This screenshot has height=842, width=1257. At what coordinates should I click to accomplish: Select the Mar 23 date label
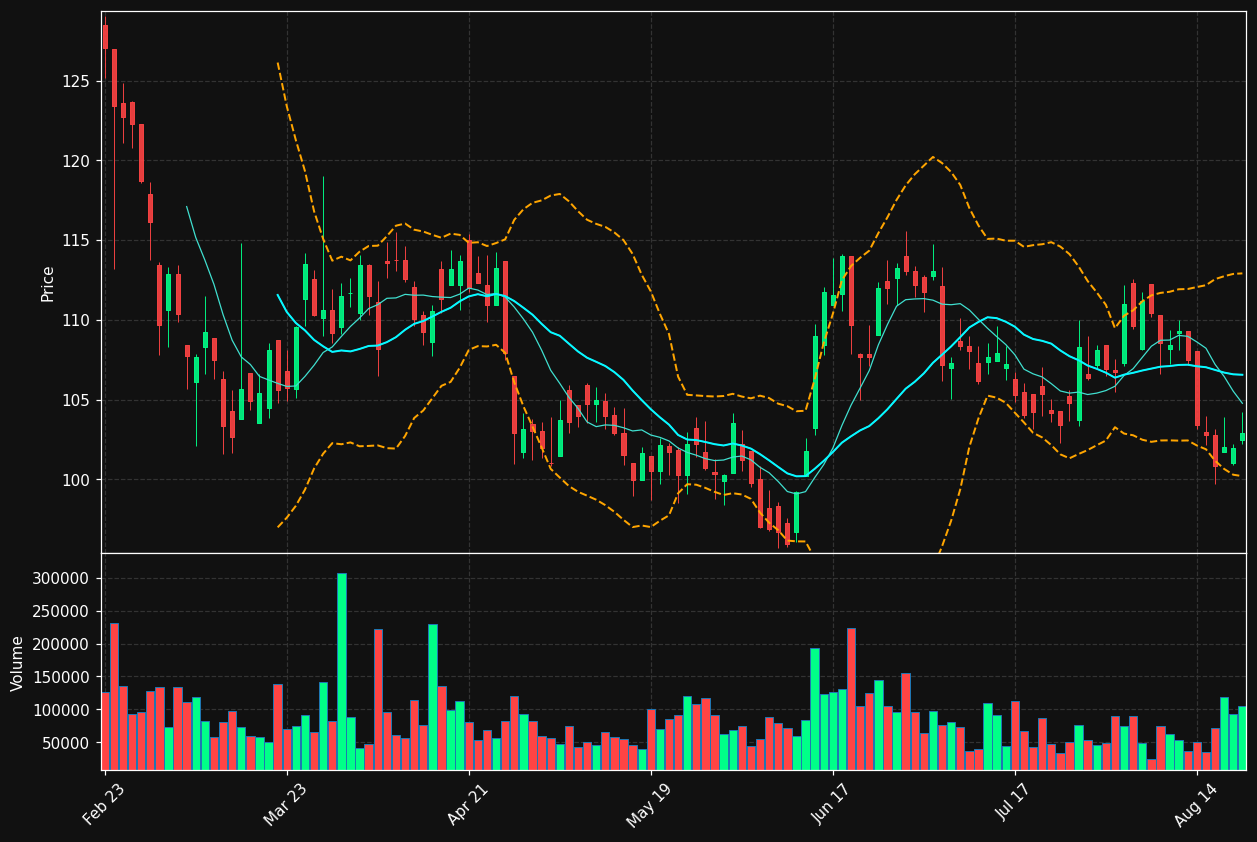[x=286, y=802]
